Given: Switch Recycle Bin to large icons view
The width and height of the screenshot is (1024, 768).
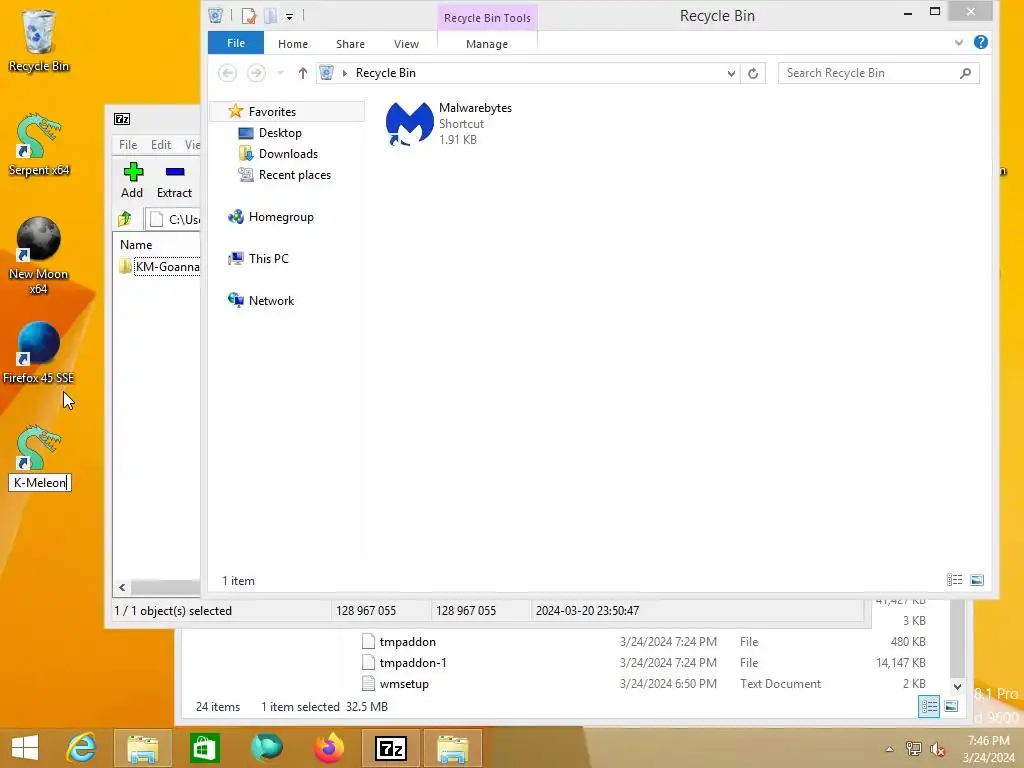Looking at the screenshot, I should click(x=977, y=580).
